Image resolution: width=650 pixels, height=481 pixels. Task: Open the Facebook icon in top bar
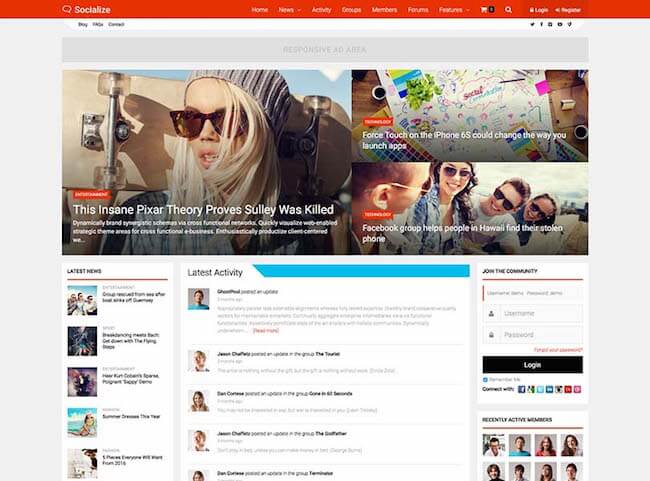[541, 24]
